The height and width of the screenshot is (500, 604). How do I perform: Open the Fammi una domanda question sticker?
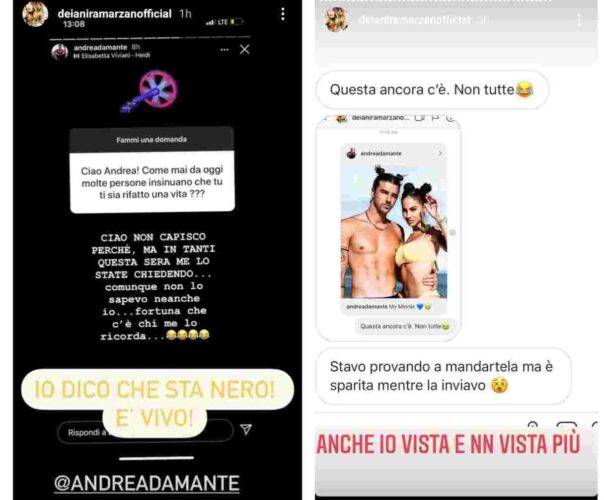click(152, 170)
